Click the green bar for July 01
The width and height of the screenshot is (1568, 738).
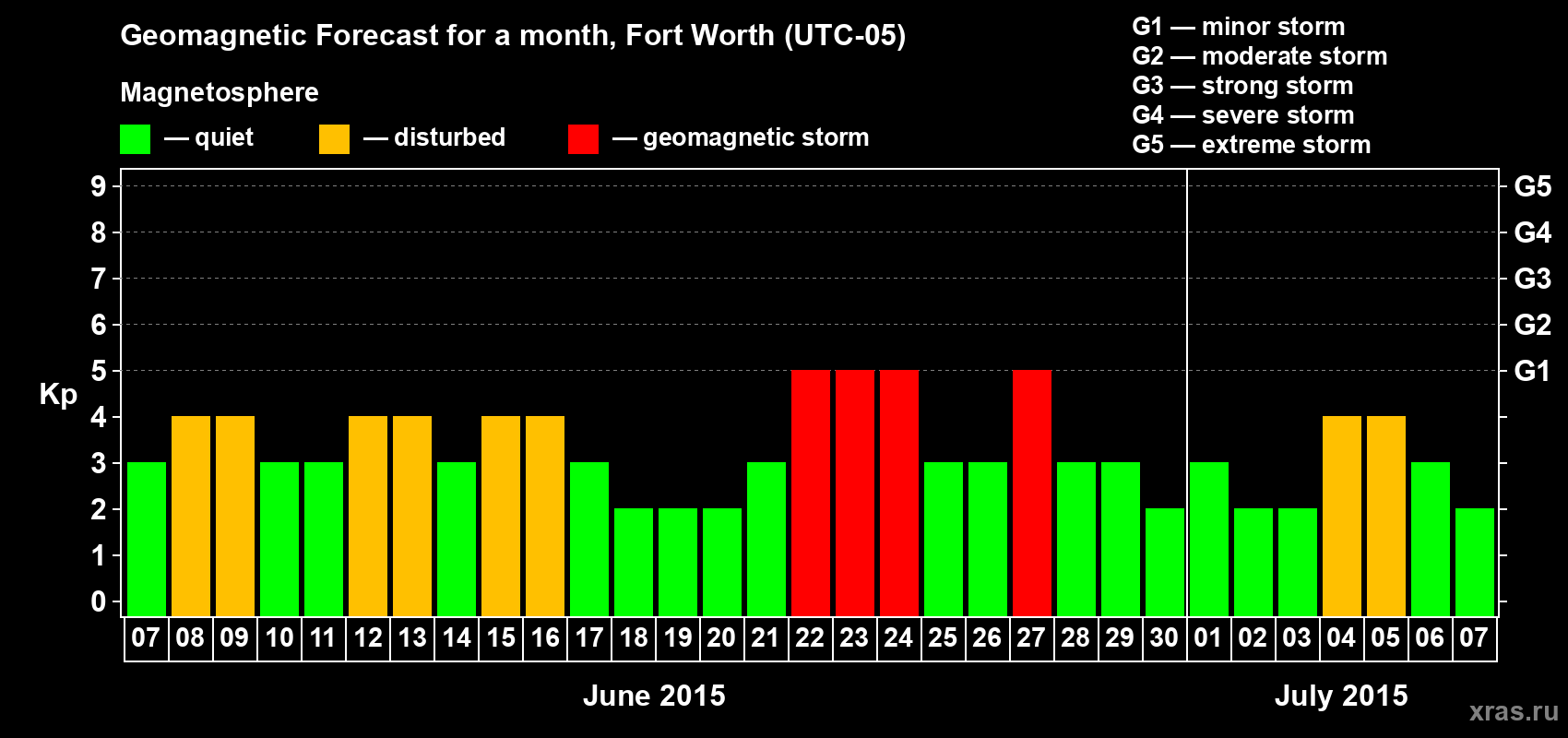[1209, 540]
